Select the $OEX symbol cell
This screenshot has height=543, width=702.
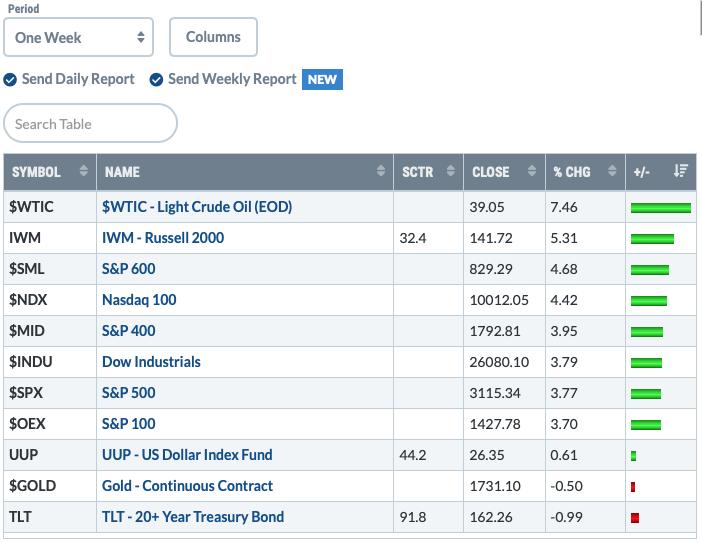point(50,423)
